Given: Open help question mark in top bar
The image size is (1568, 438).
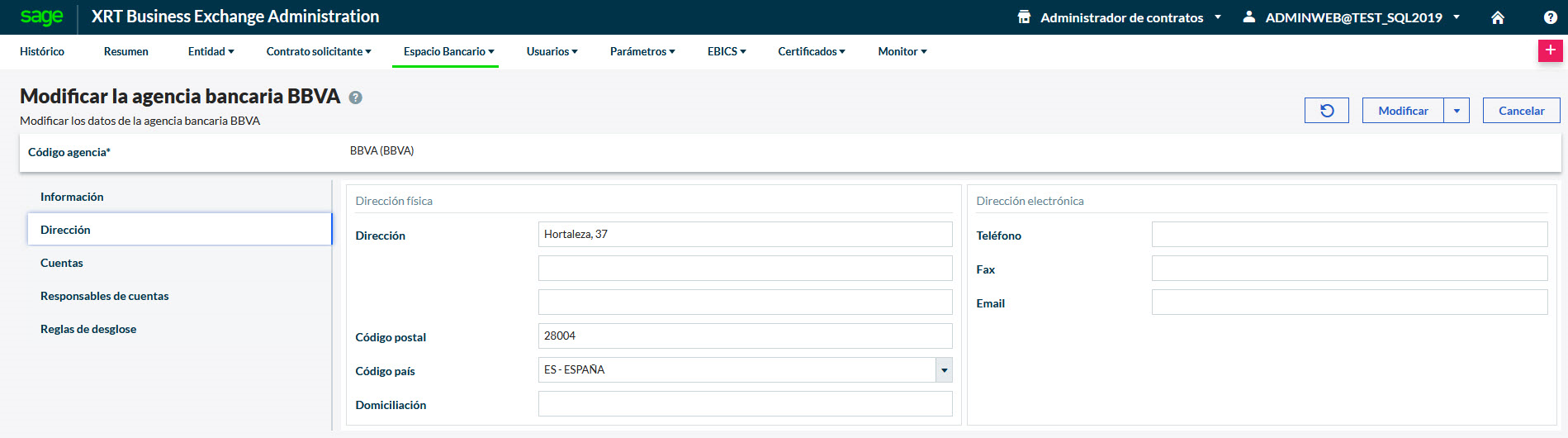Looking at the screenshot, I should 1550,17.
